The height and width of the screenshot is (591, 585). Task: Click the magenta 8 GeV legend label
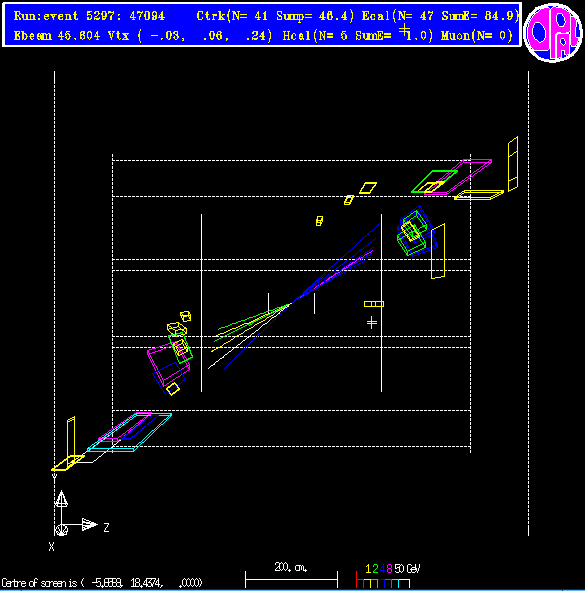click(389, 569)
